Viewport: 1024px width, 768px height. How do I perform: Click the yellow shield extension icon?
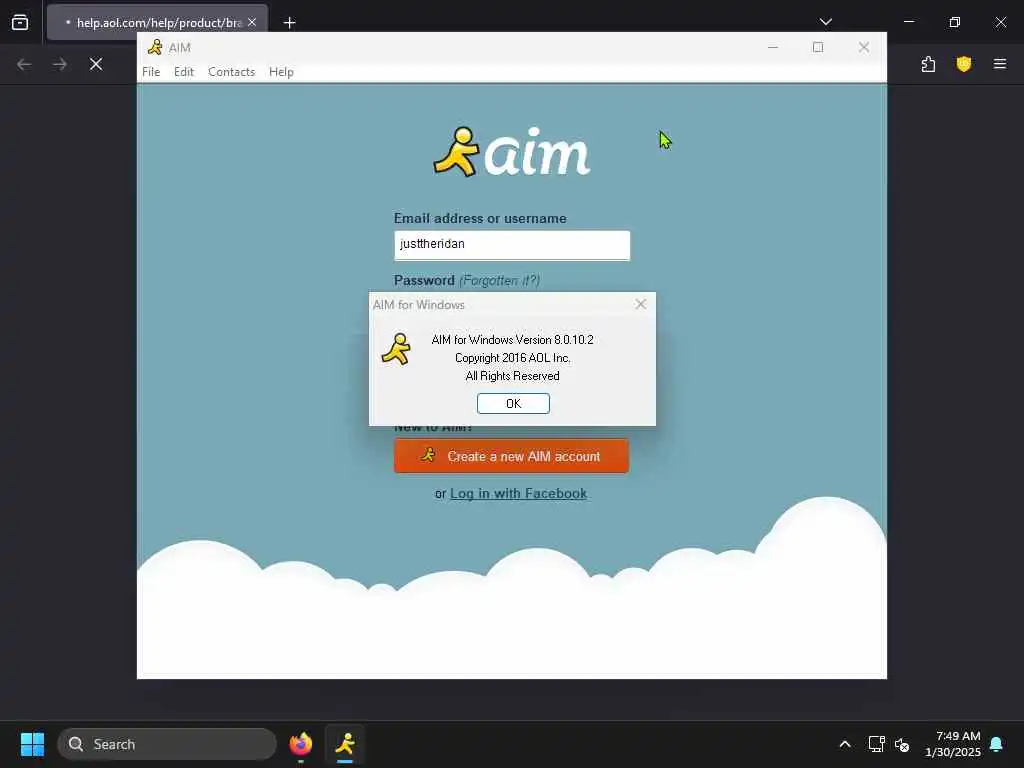pos(963,64)
